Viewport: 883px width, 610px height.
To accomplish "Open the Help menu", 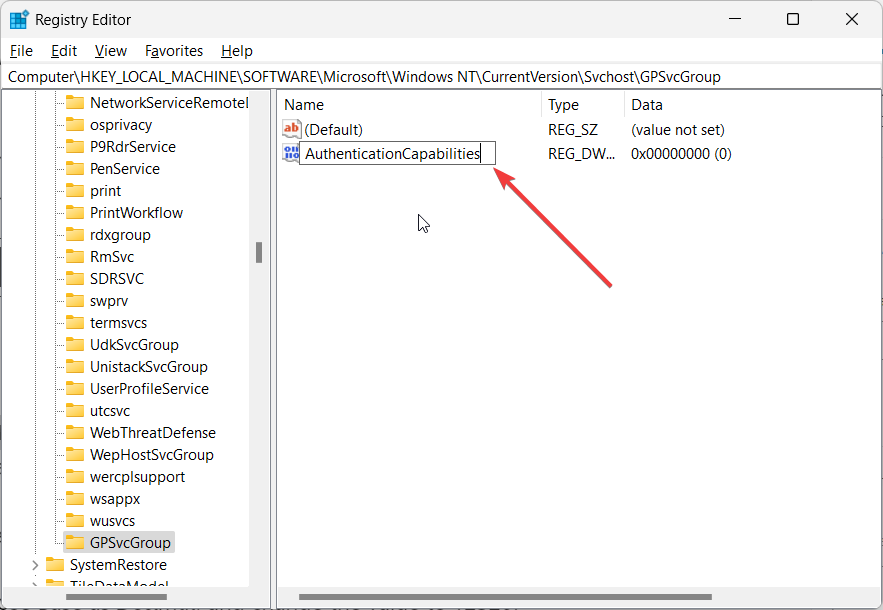I will tap(237, 51).
